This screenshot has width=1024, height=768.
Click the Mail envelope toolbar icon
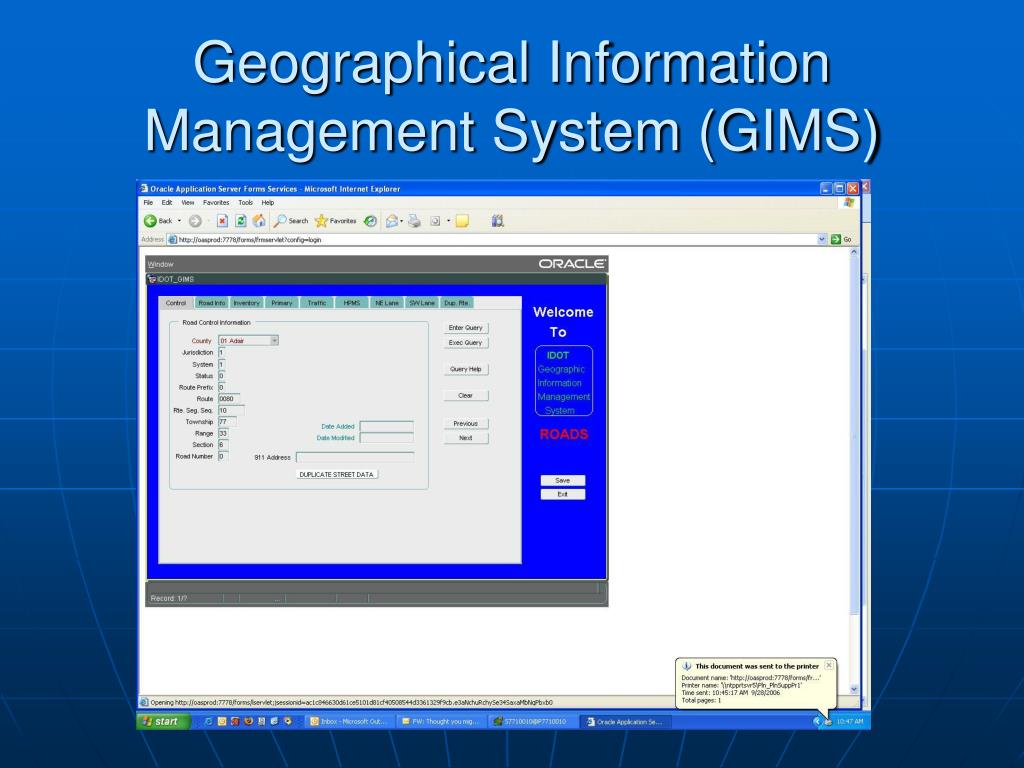(391, 221)
